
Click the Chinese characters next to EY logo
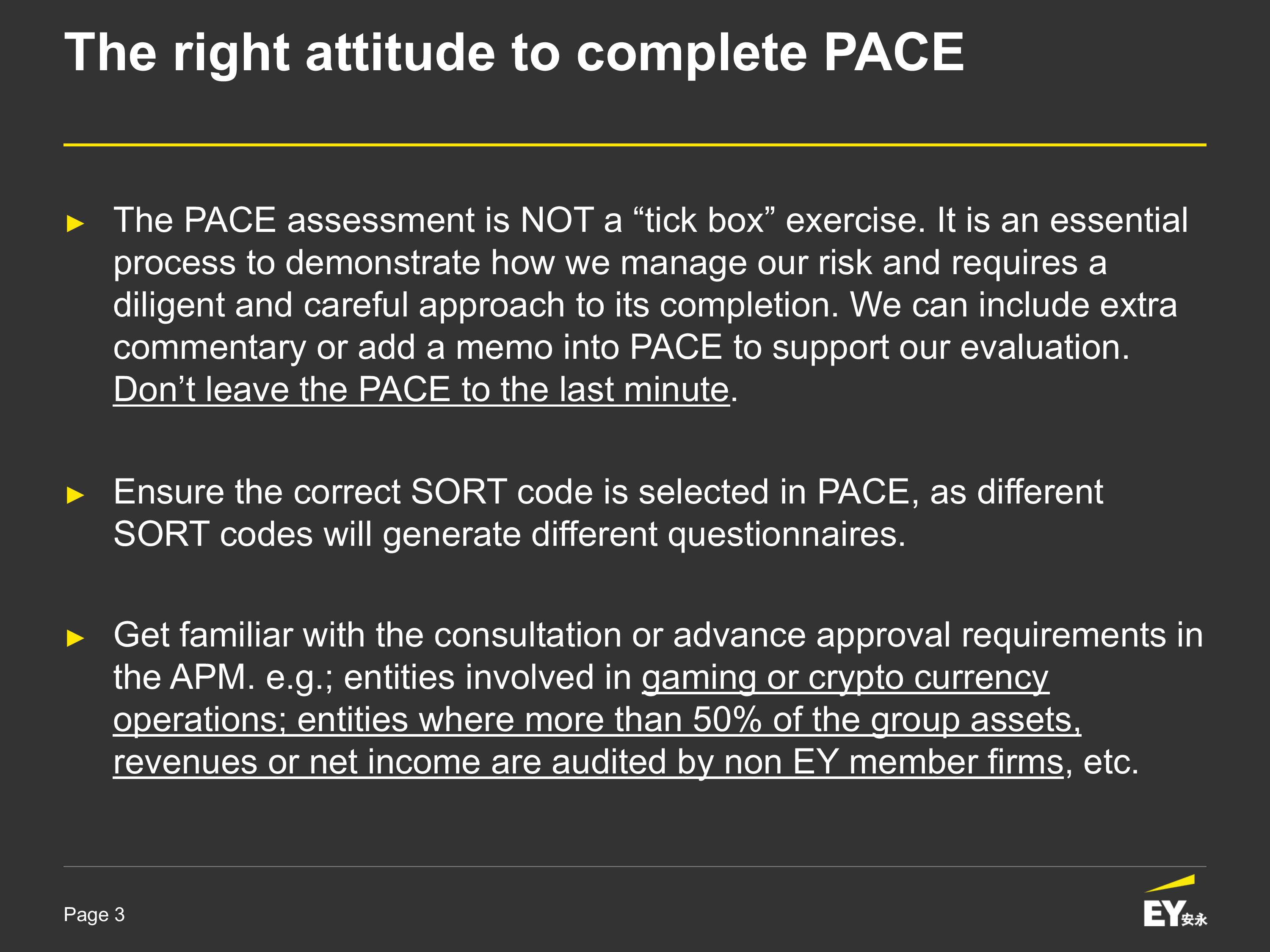(x=1194, y=919)
